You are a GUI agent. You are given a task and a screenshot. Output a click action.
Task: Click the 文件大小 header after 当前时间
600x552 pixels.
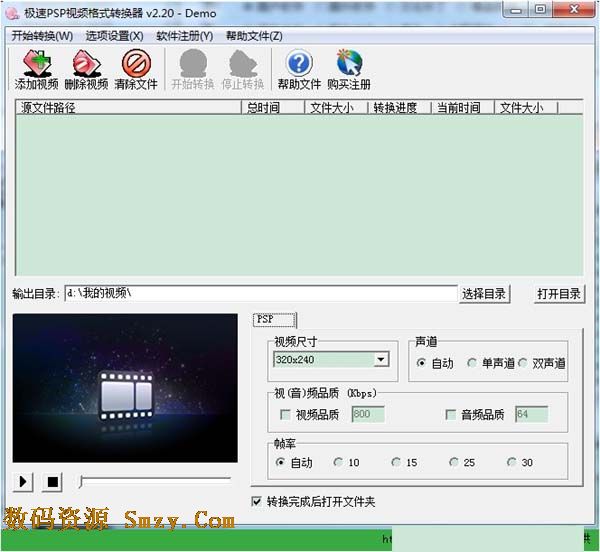(526, 107)
